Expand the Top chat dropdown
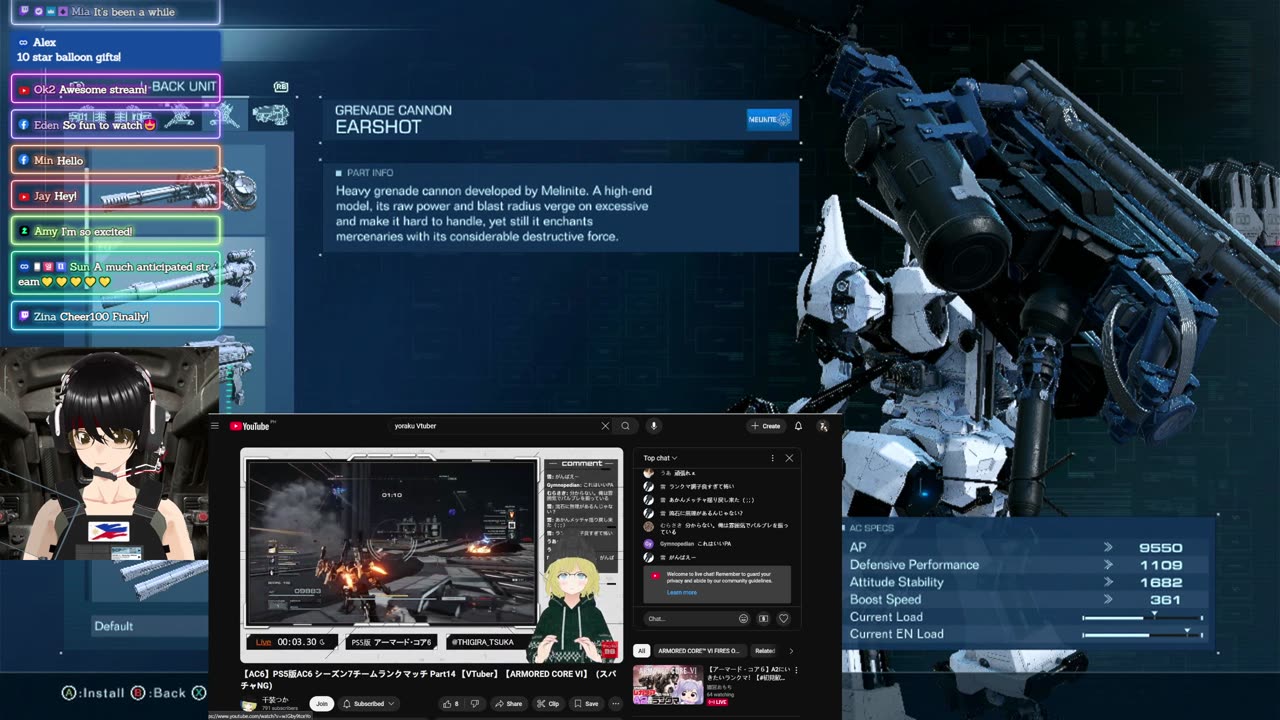1280x720 pixels. 660,458
